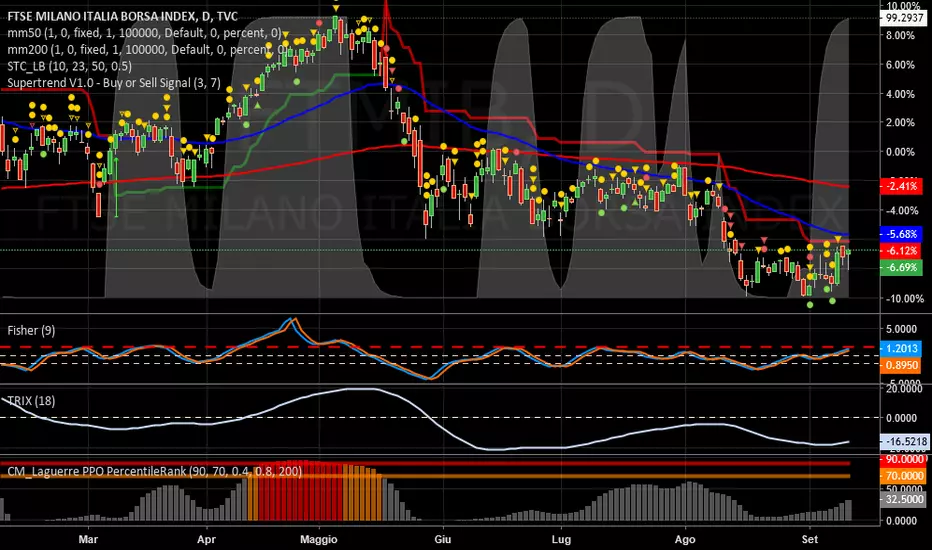932x550 pixels.
Task: Click the -10.00% price axis label
Action: [x=904, y=298]
